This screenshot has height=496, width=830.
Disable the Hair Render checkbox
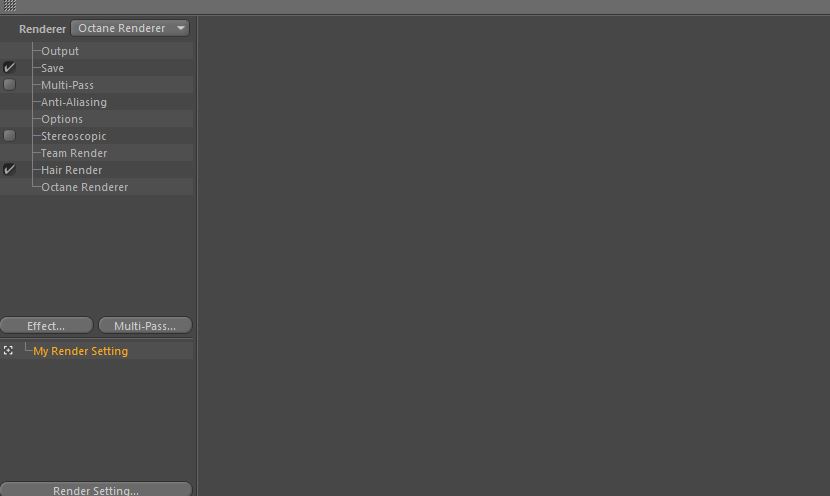pos(9,169)
